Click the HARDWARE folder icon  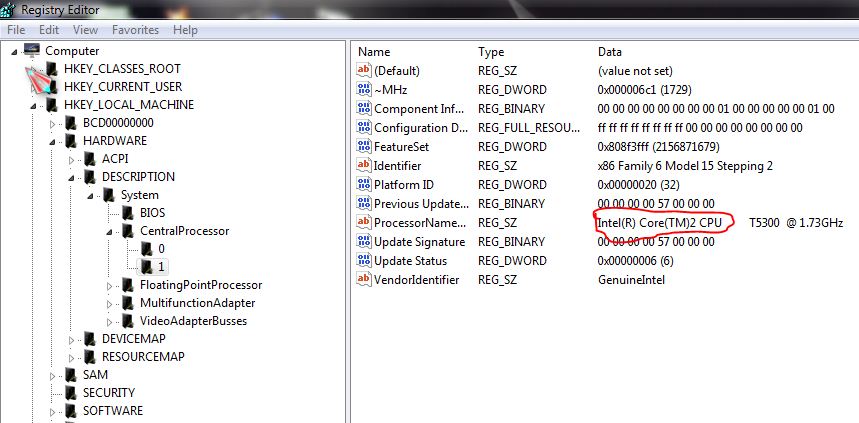click(70, 141)
